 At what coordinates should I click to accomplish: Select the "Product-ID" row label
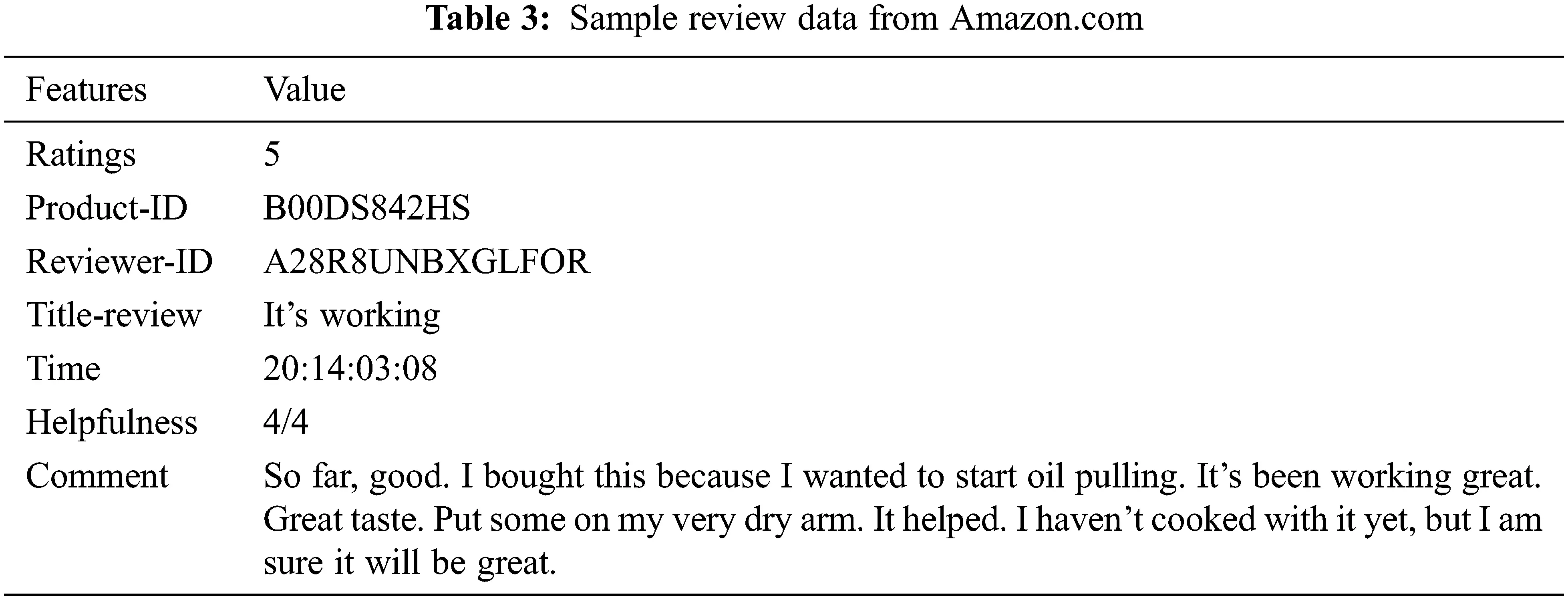coord(107,208)
